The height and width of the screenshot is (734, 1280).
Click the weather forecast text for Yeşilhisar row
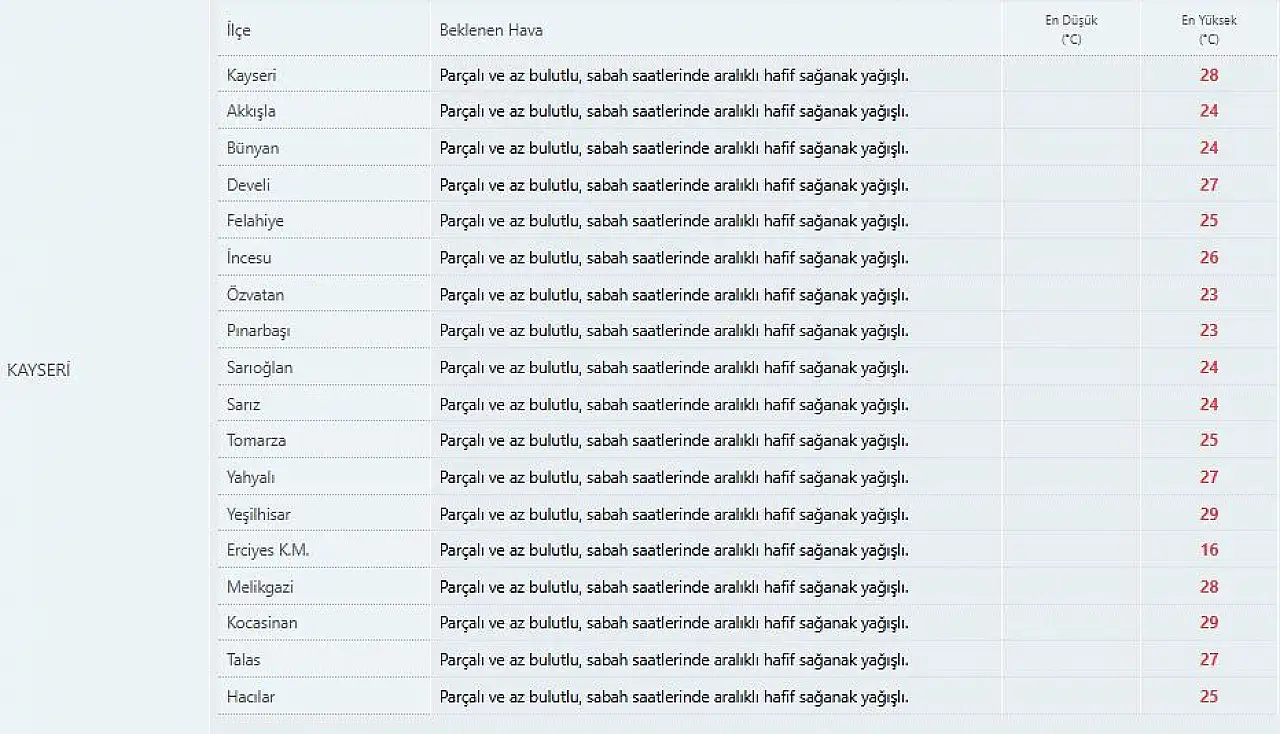(x=674, y=515)
